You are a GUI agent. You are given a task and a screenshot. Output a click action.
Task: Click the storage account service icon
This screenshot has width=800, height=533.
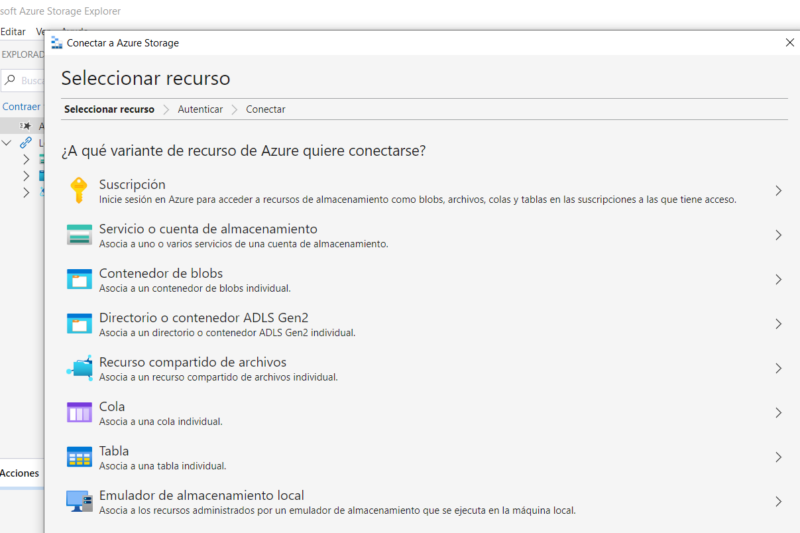79,235
